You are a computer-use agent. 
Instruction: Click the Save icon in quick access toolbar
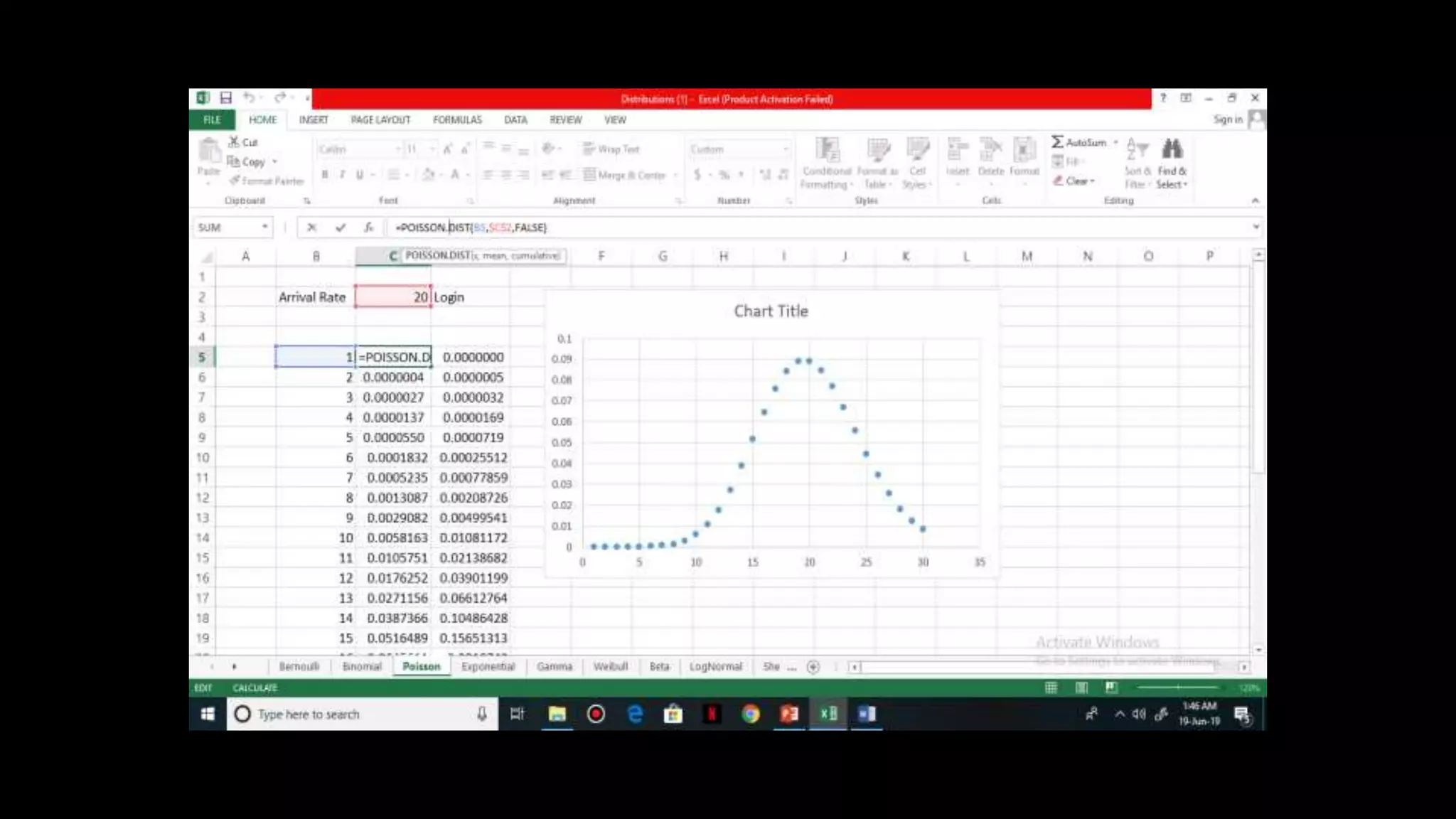coord(225,98)
